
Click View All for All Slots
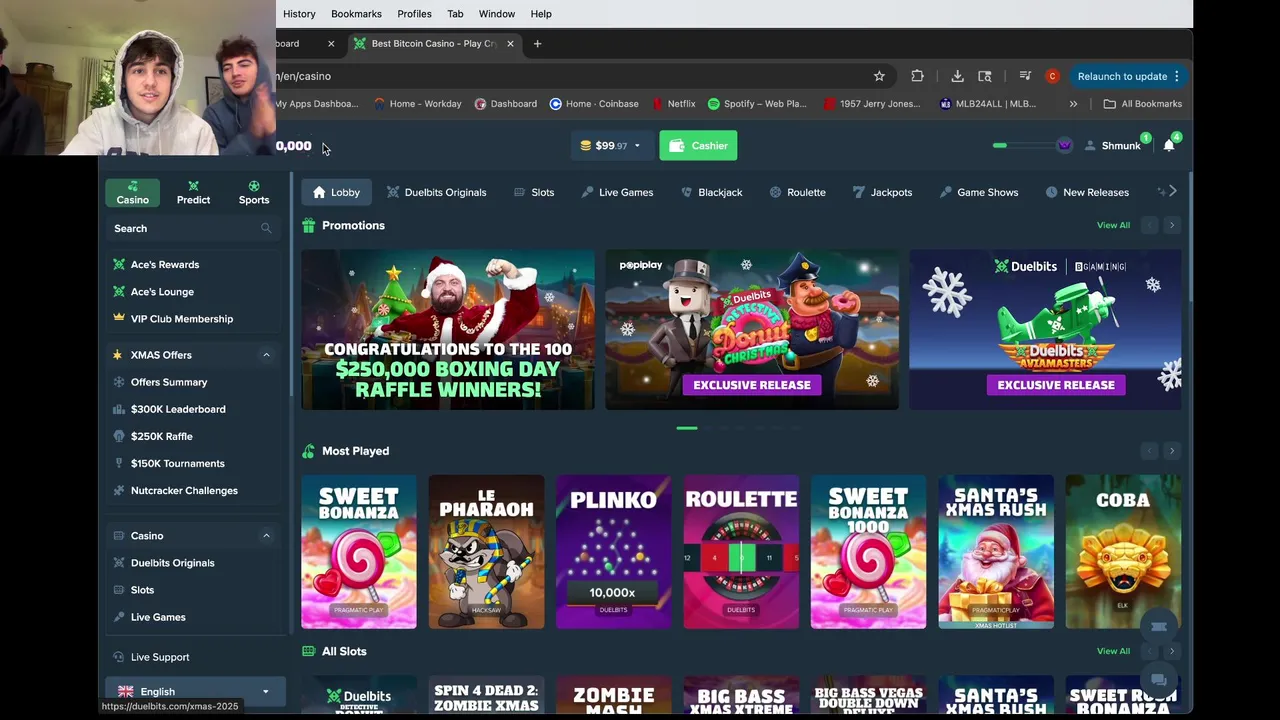coord(1113,651)
